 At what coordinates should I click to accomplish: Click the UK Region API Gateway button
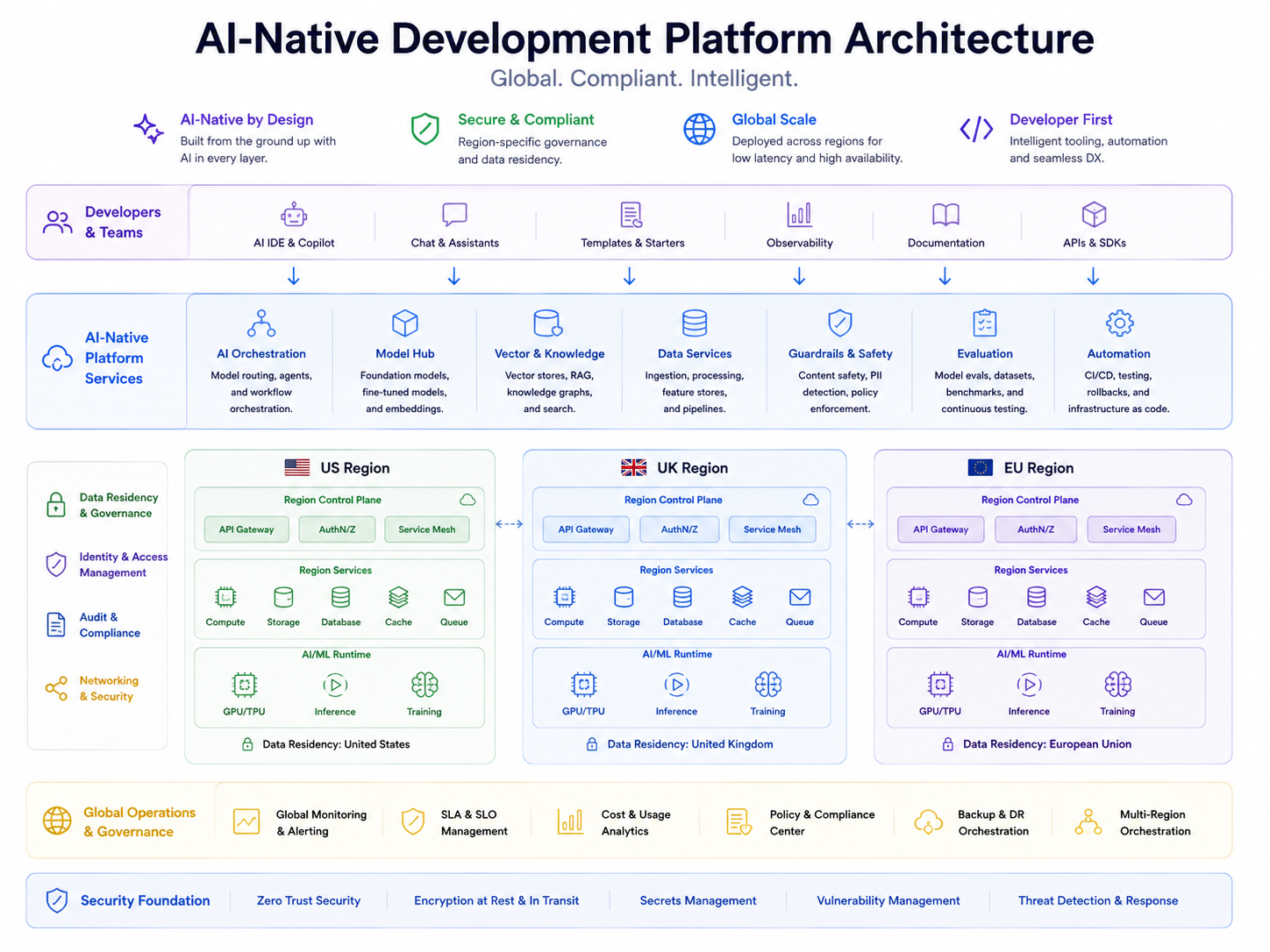(x=586, y=529)
